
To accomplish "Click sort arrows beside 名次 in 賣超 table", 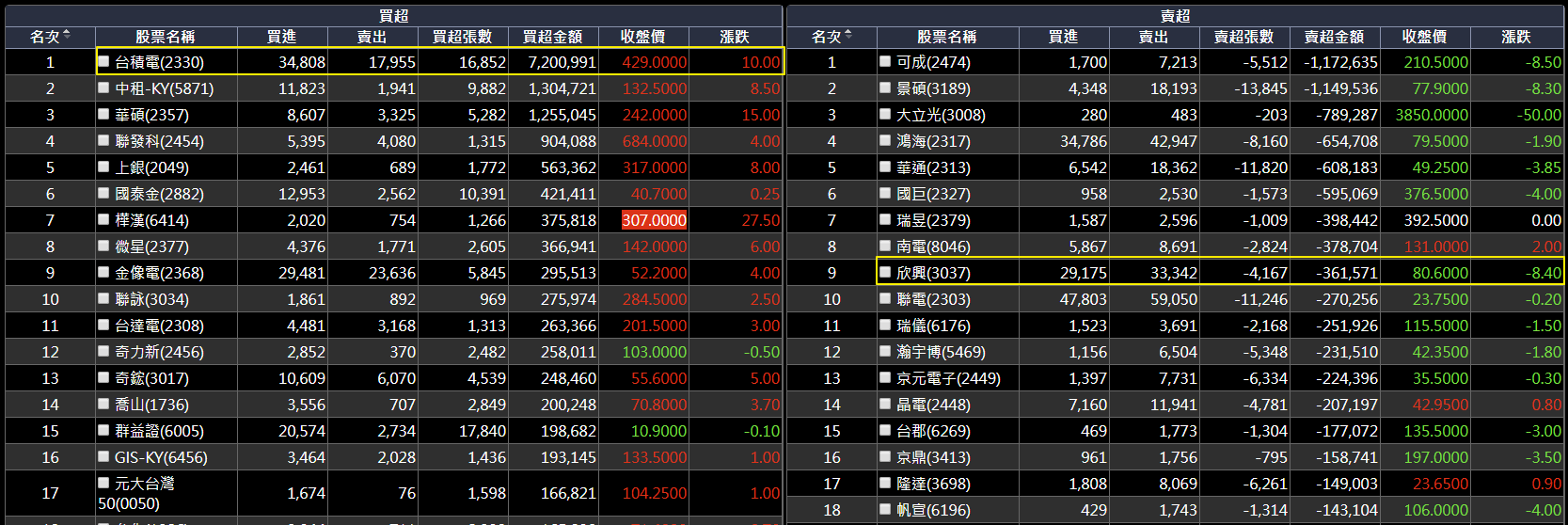I will pos(848,35).
